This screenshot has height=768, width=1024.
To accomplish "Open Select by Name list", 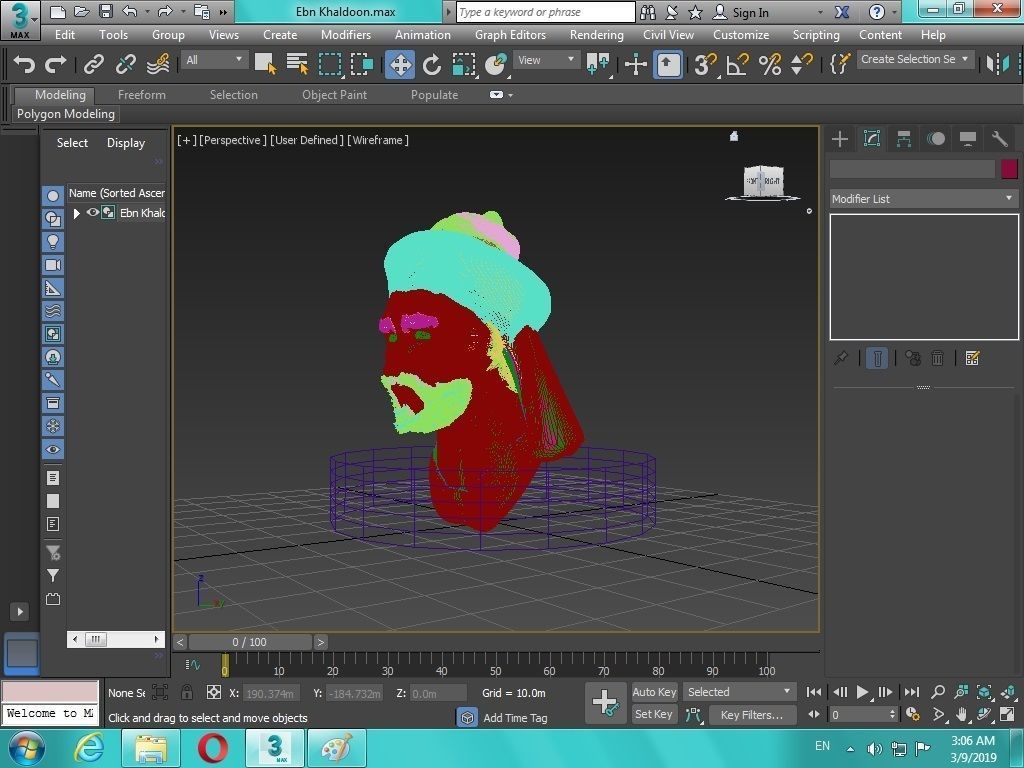I will (297, 64).
